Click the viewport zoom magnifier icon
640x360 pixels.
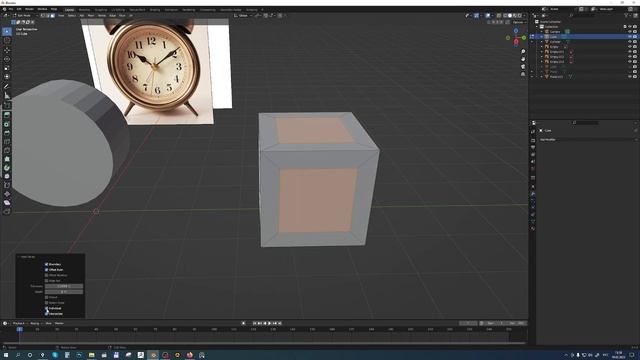pos(523,51)
